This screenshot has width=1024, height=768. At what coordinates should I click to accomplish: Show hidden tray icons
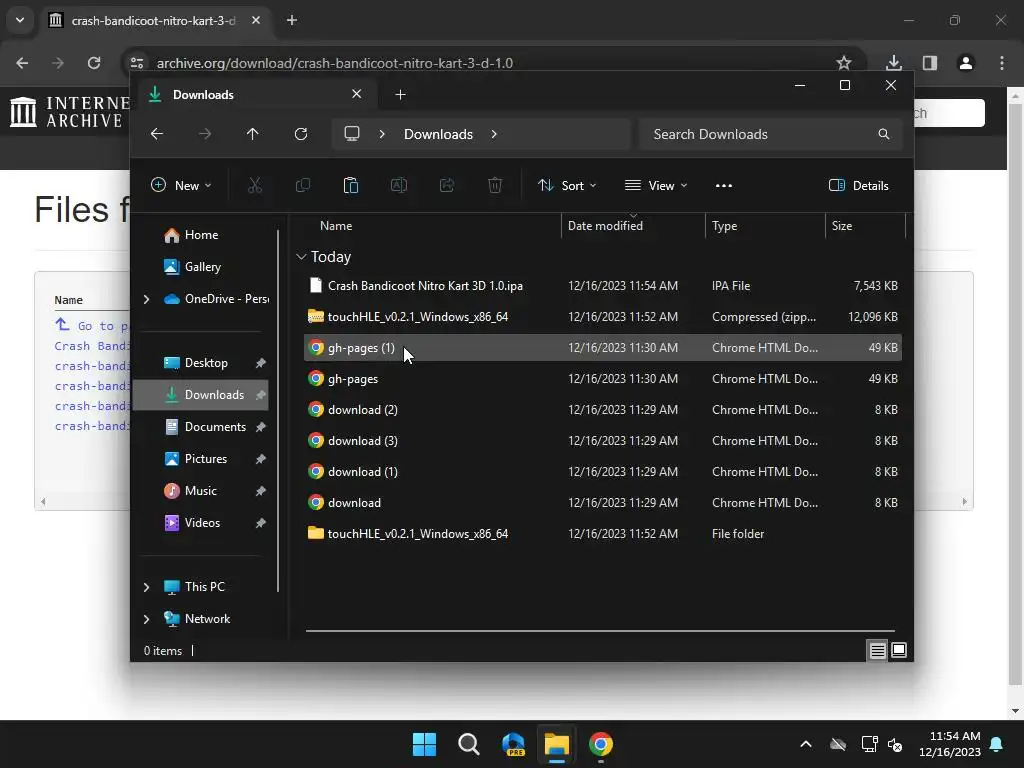(806, 744)
